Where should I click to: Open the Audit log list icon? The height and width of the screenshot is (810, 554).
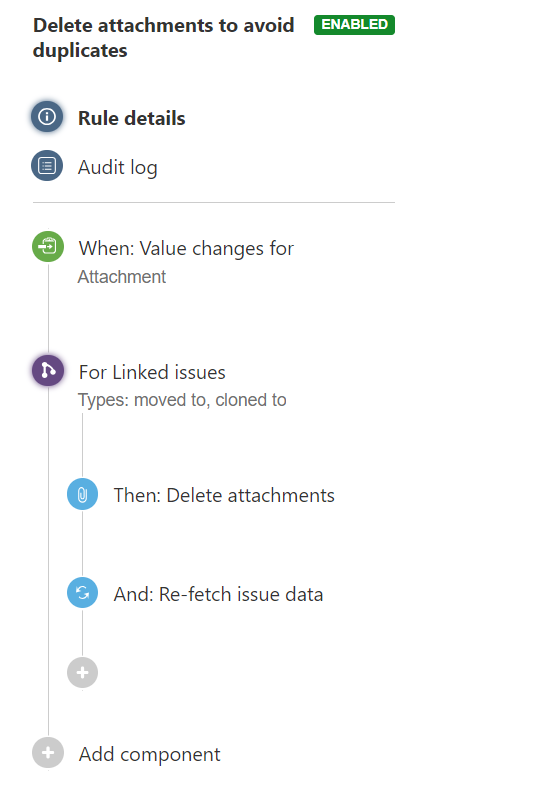click(47, 166)
